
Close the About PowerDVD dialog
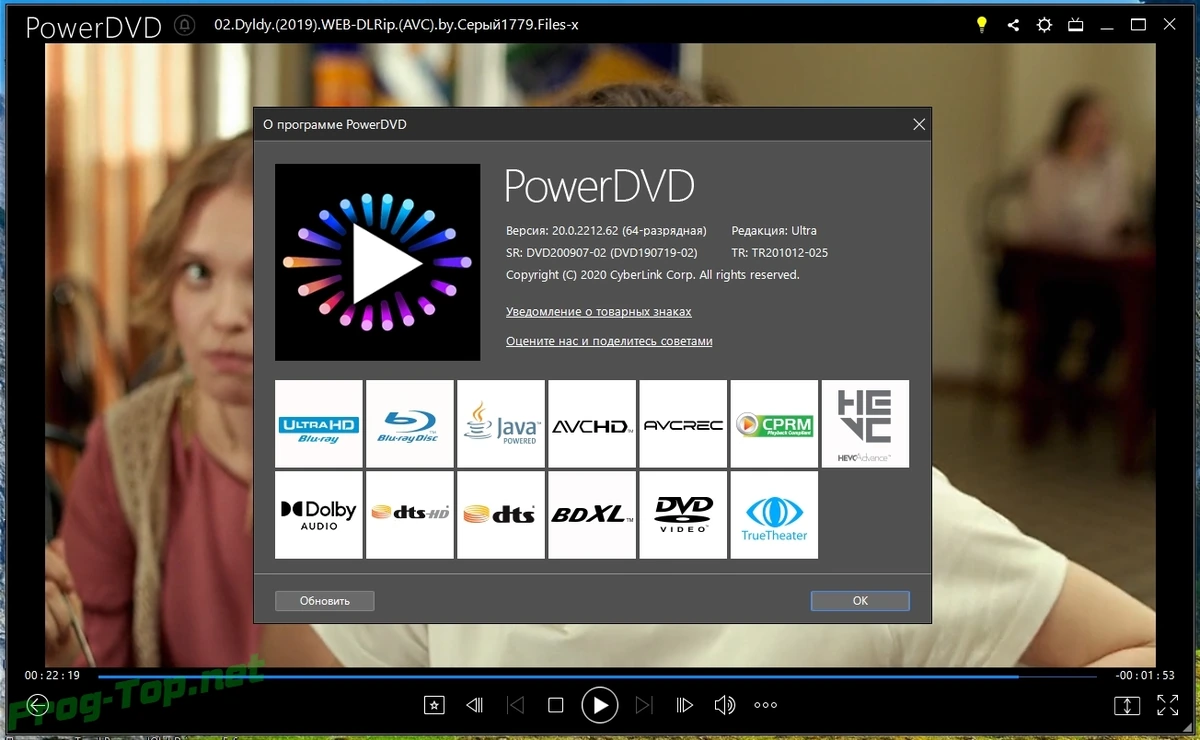pyautogui.click(x=919, y=125)
